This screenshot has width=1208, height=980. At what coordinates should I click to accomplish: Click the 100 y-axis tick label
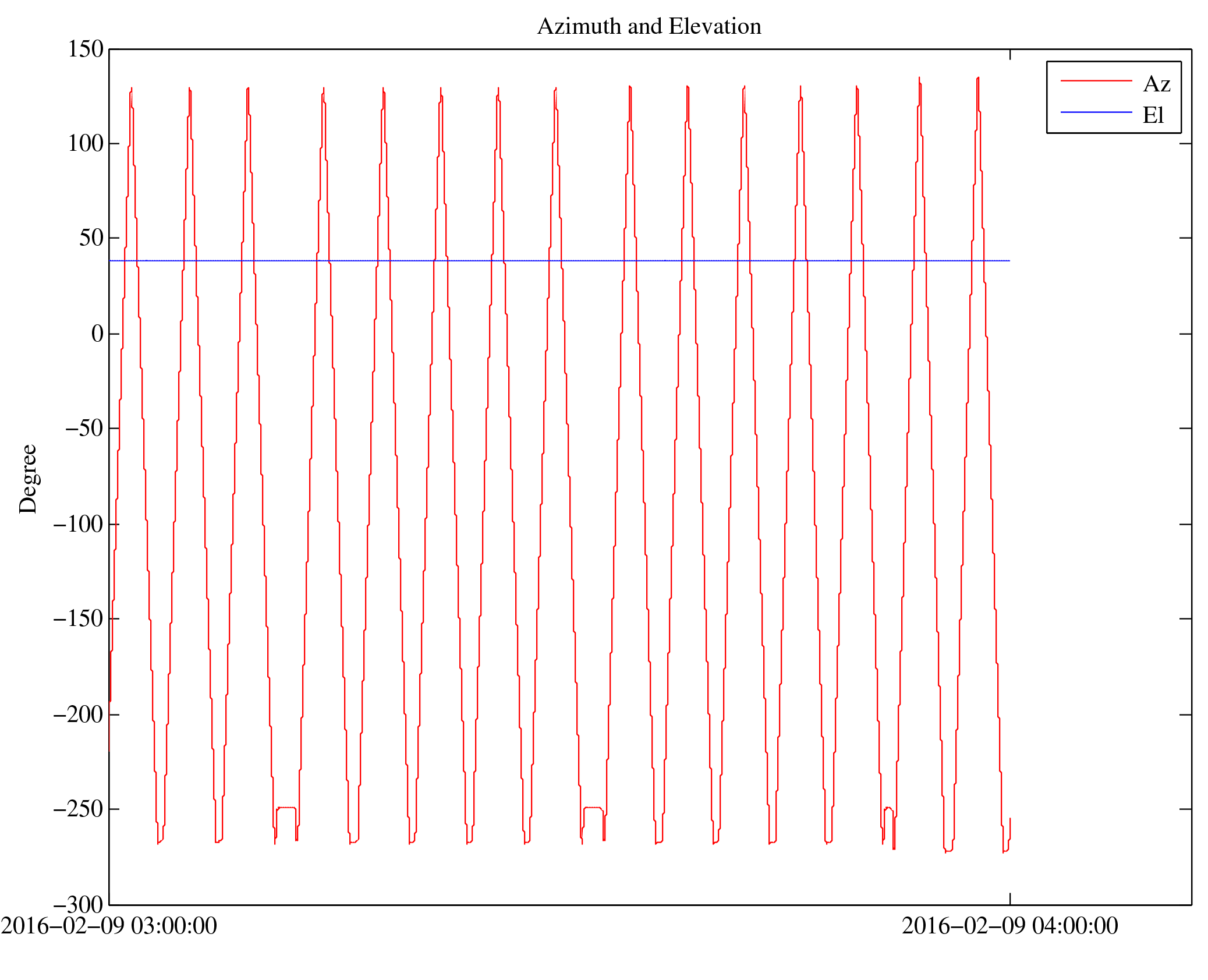click(x=86, y=143)
